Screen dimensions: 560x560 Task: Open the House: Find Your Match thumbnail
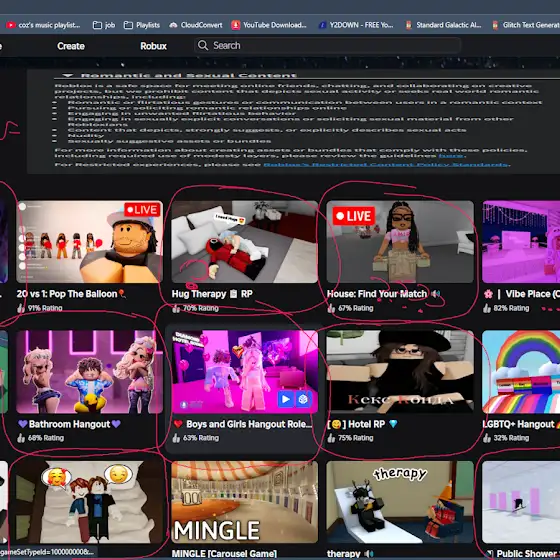point(400,242)
